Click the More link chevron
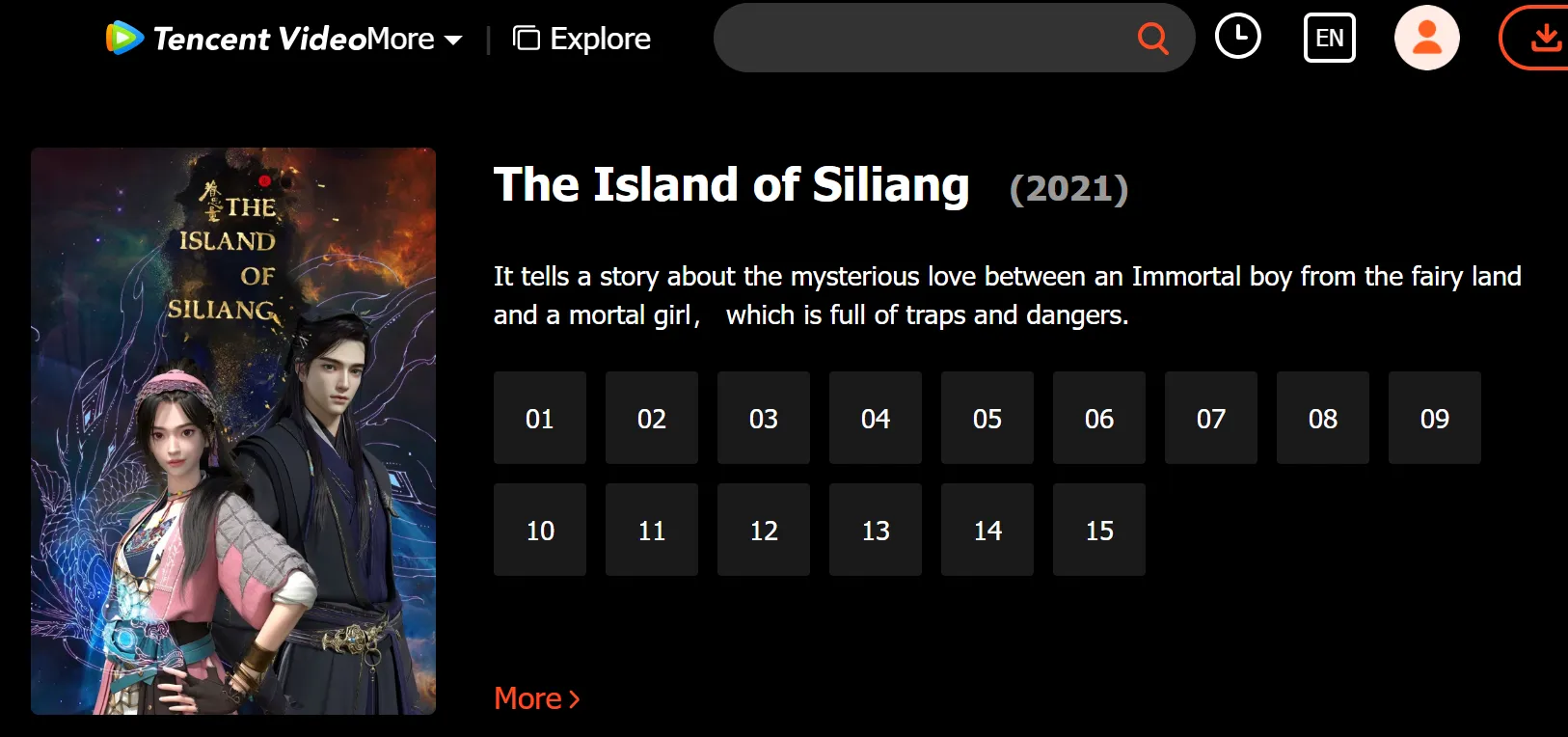The width and height of the screenshot is (1568, 737). coord(575,699)
